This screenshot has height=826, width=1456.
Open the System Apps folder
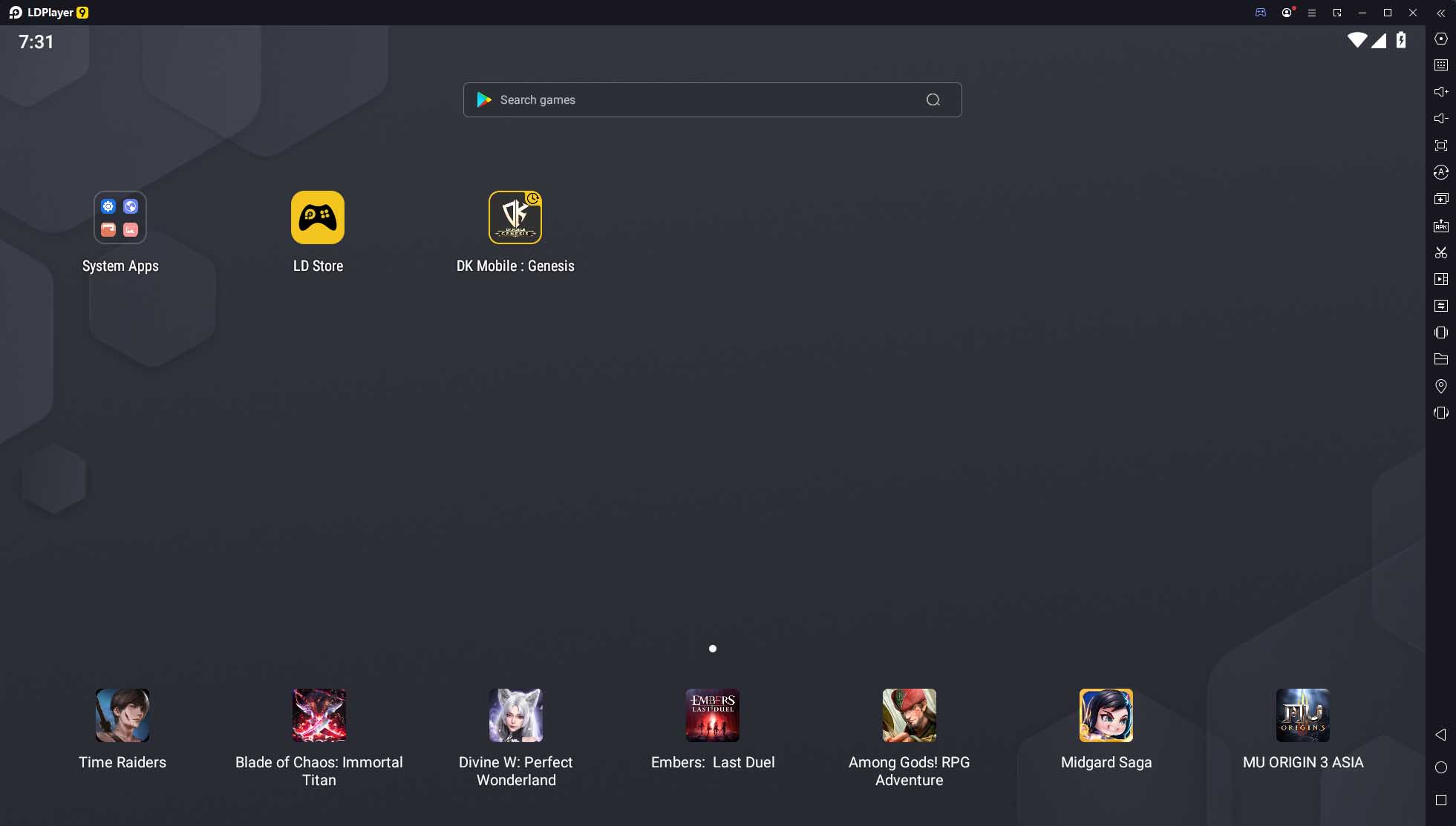(x=120, y=217)
